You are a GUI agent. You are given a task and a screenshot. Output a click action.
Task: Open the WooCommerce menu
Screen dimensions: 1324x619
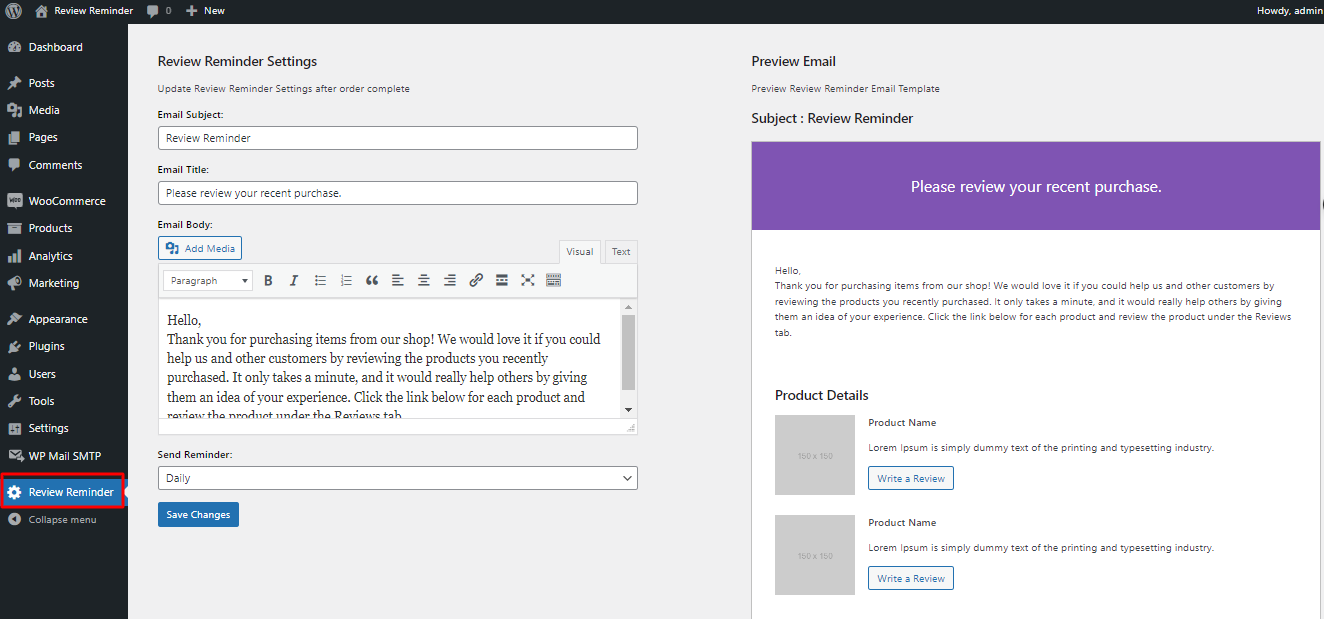click(66, 201)
